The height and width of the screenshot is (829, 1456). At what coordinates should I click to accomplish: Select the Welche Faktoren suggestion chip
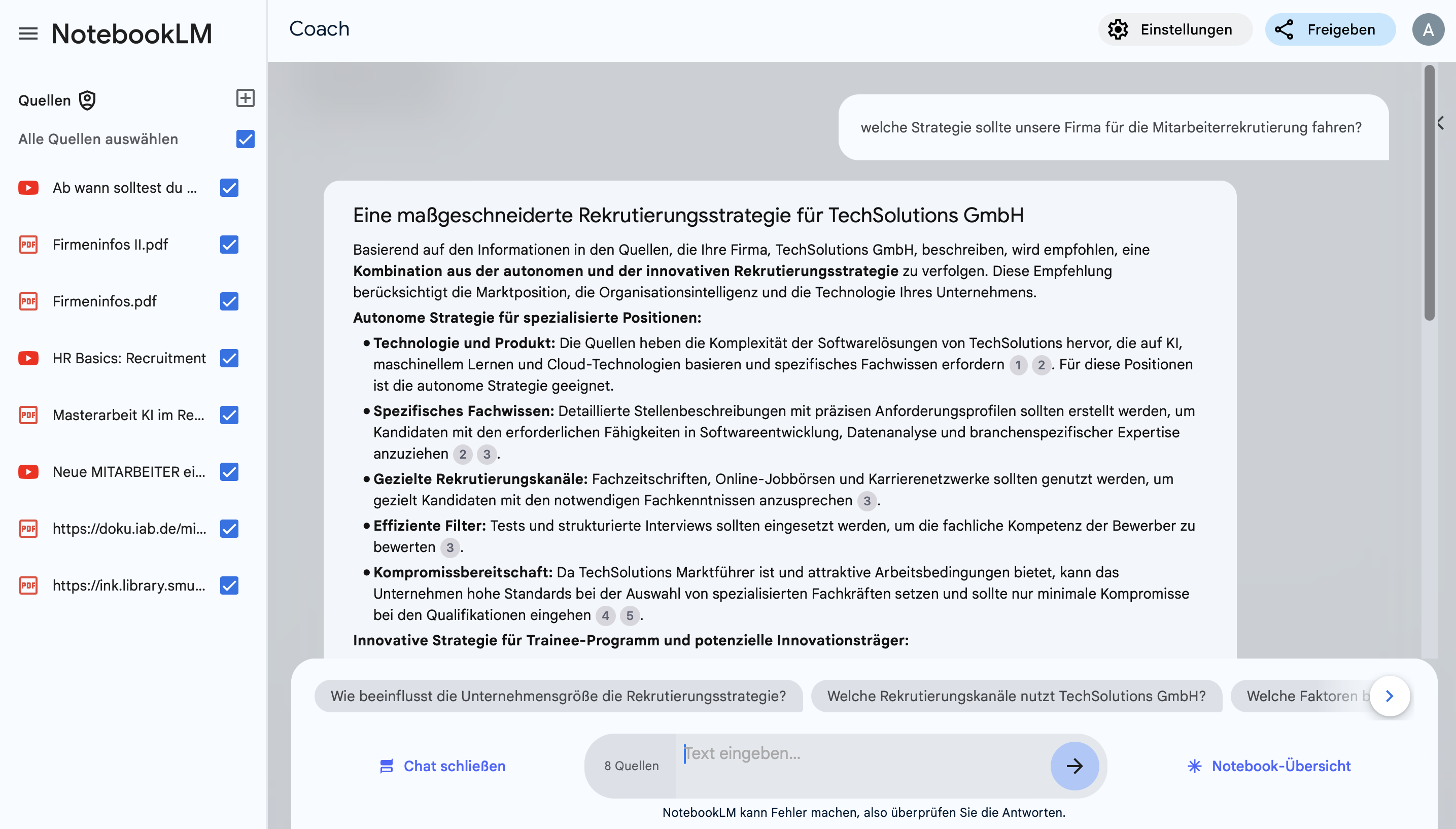pyautogui.click(x=1301, y=696)
